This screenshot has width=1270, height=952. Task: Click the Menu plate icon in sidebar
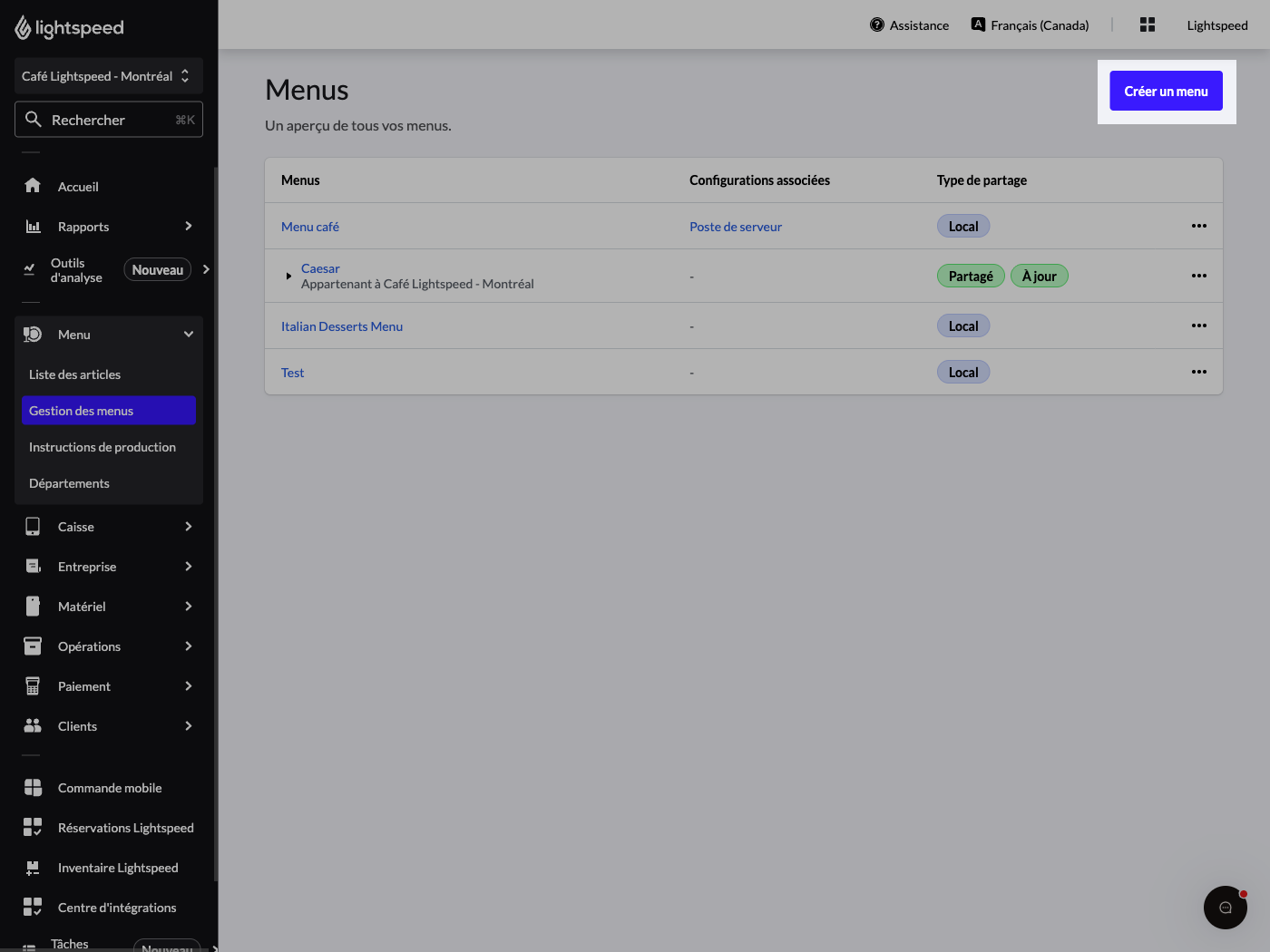click(33, 335)
